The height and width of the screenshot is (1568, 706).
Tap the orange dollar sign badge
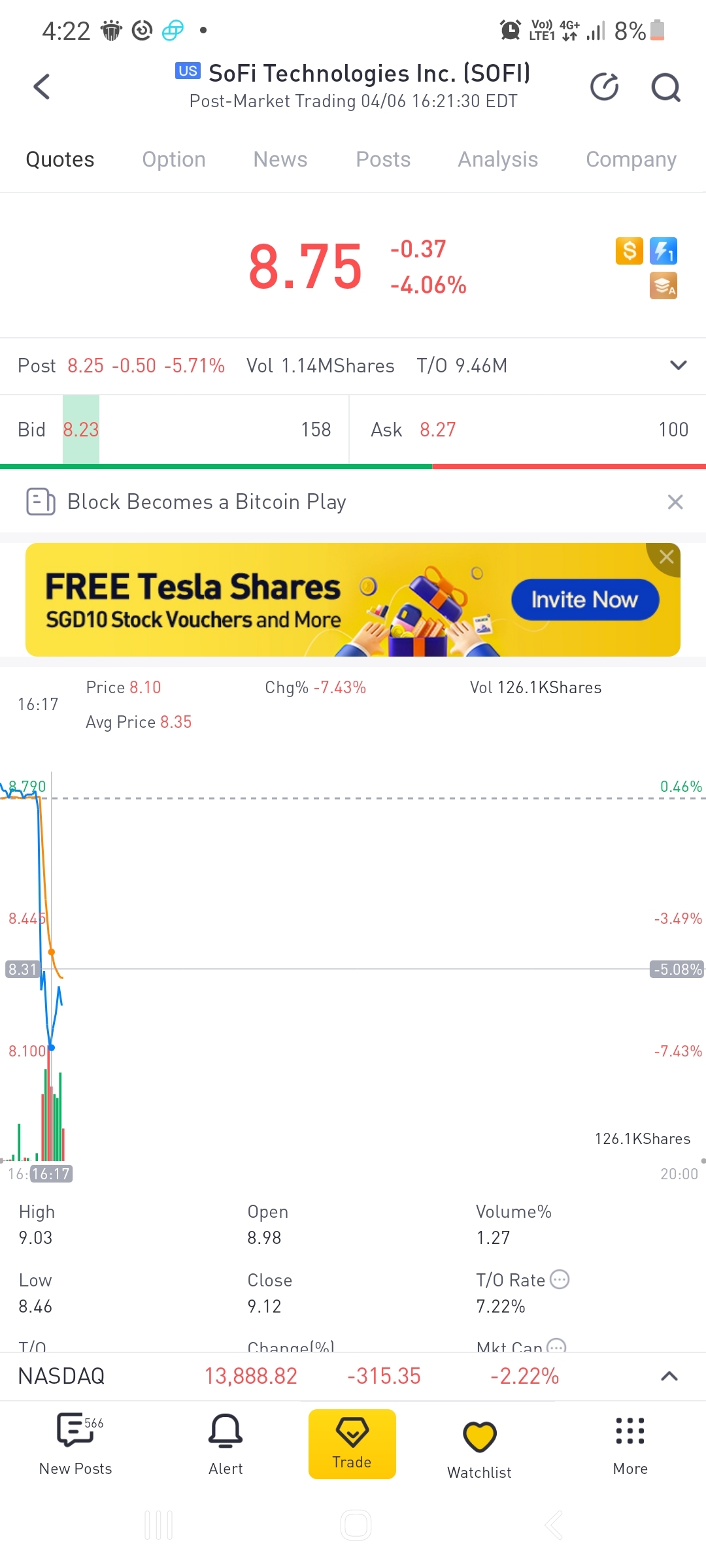click(x=629, y=251)
